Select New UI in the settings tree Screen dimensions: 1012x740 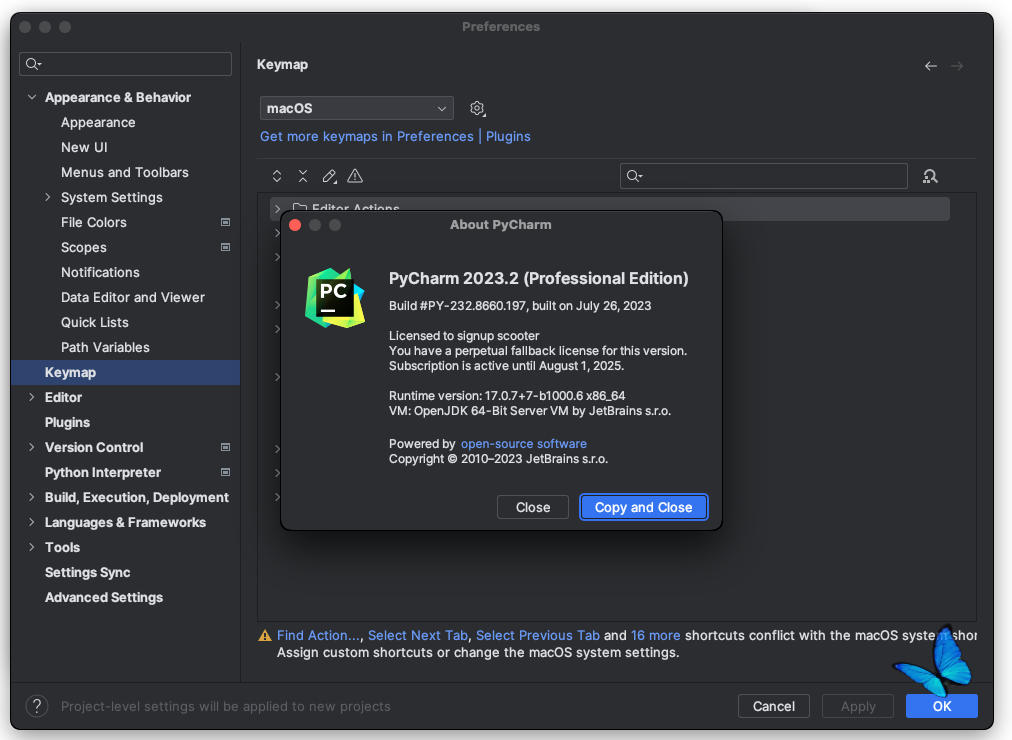point(84,147)
